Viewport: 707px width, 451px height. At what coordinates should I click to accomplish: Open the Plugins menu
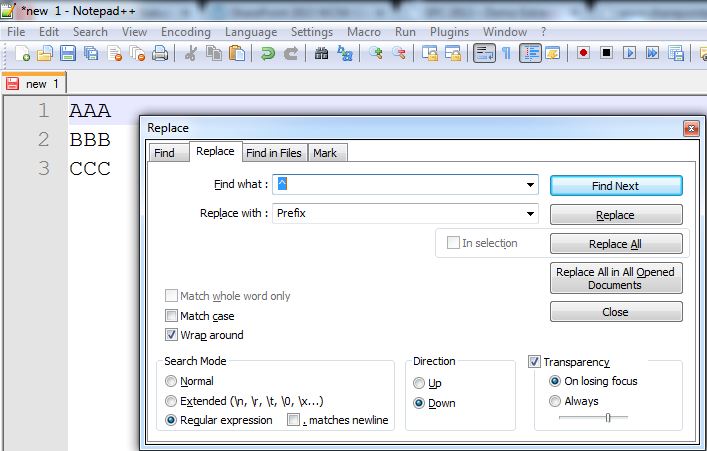click(449, 32)
